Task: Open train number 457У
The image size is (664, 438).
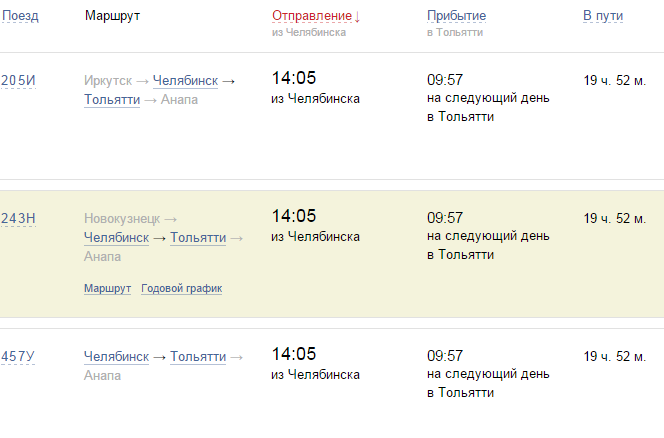Action: pyautogui.click(x=18, y=356)
